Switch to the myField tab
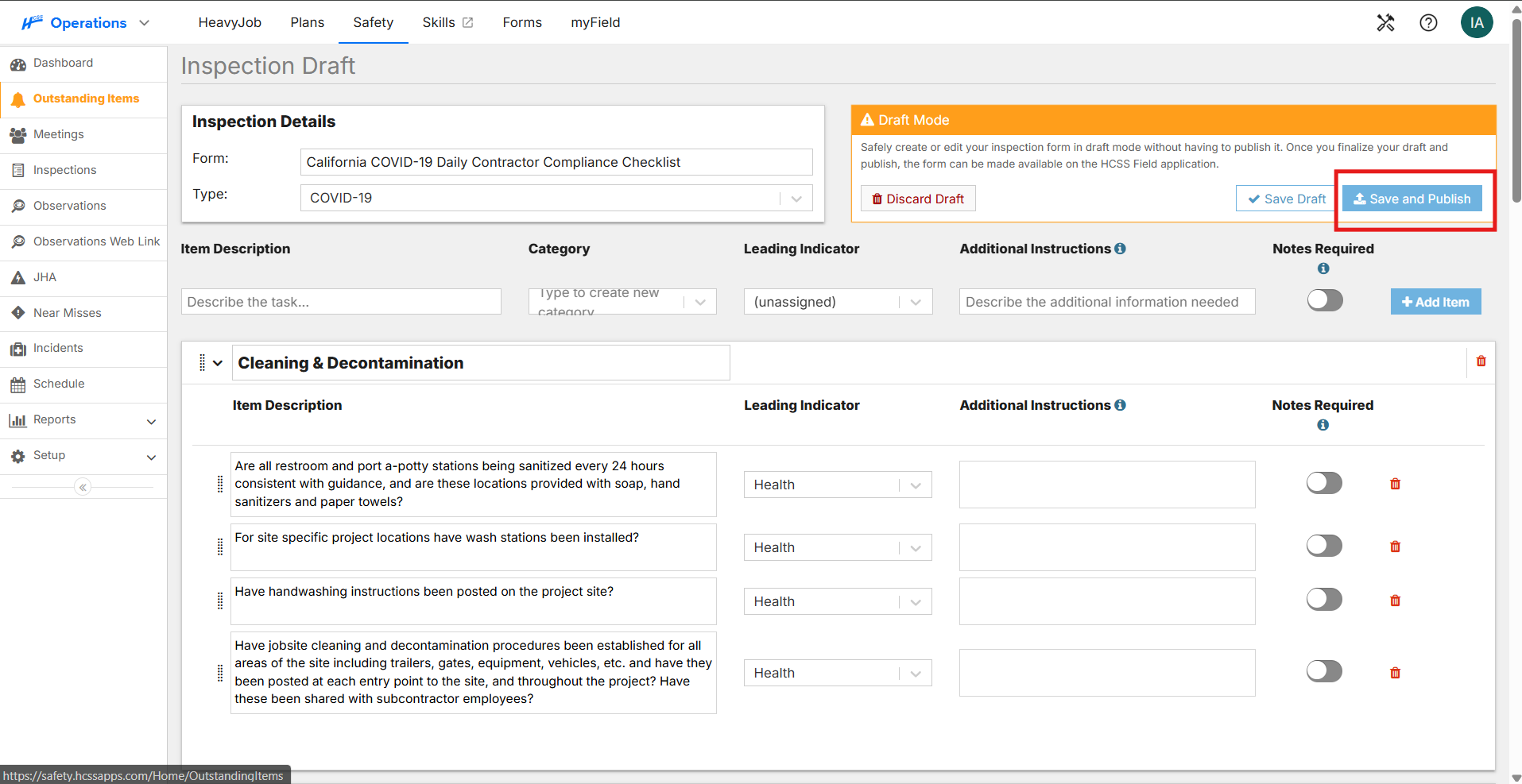 pos(595,22)
